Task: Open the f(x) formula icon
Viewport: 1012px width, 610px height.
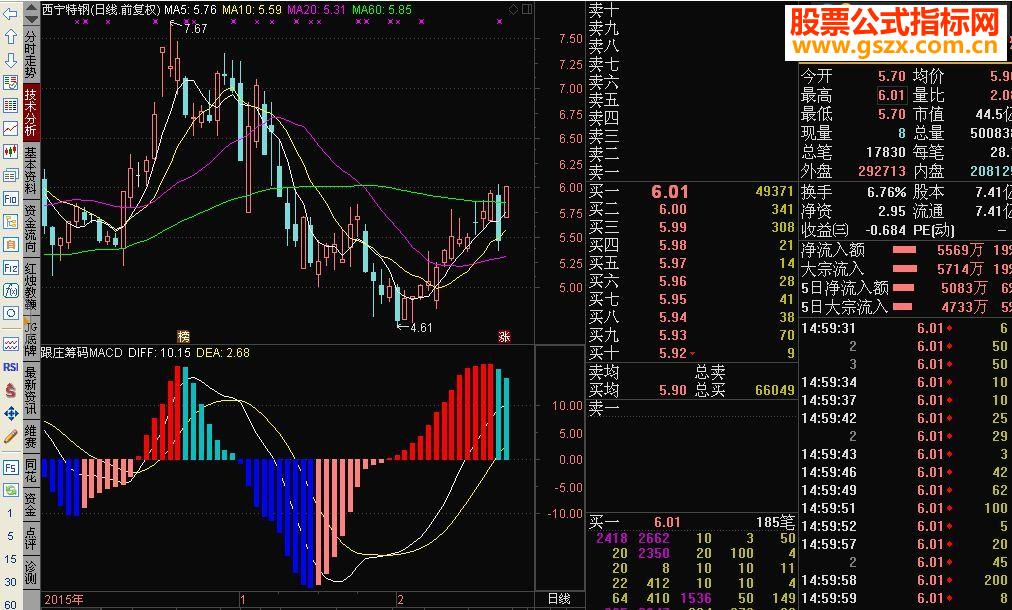Action: 10,291
